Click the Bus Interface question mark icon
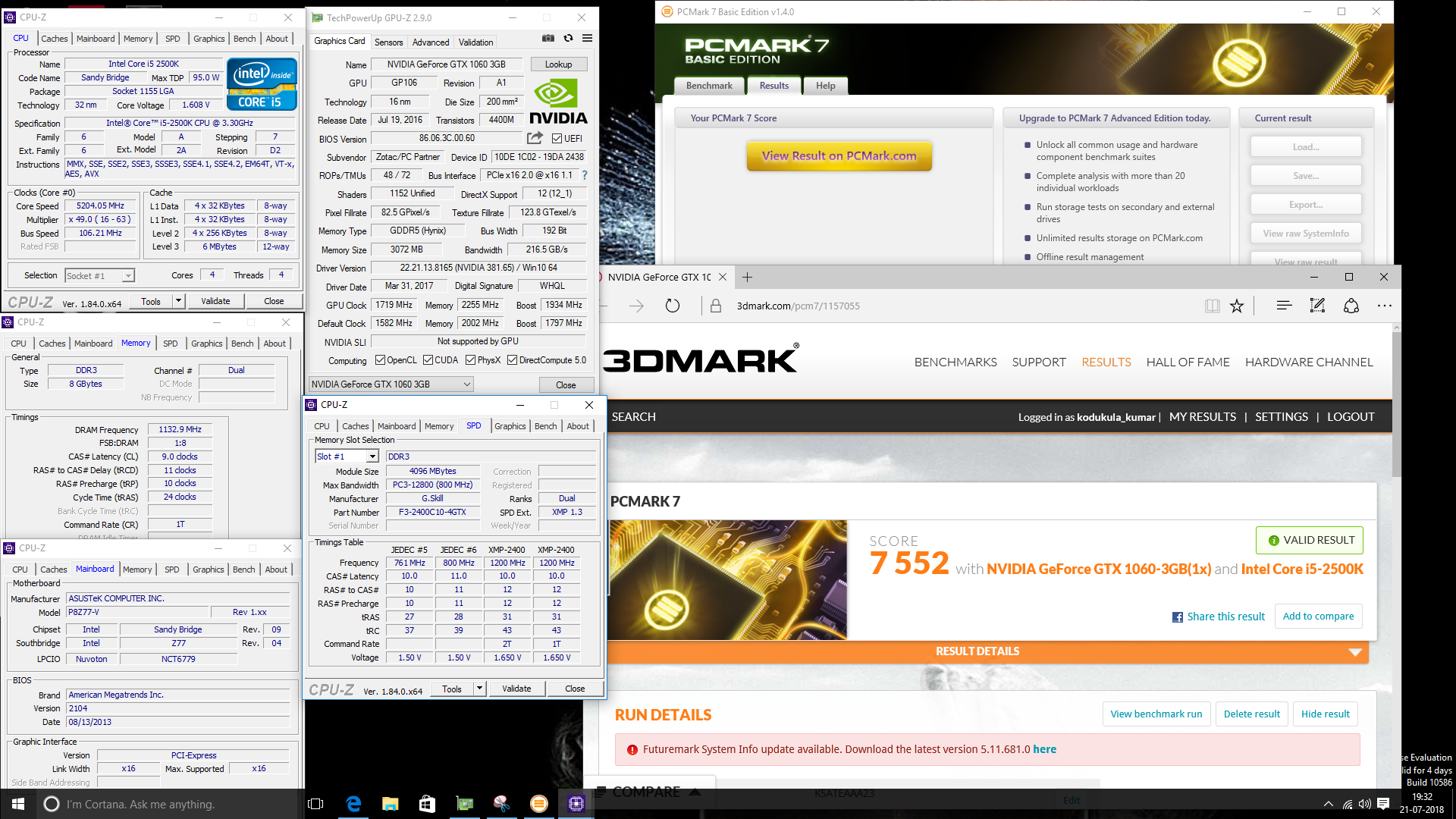Viewport: 1456px width, 819px height. 584,175
